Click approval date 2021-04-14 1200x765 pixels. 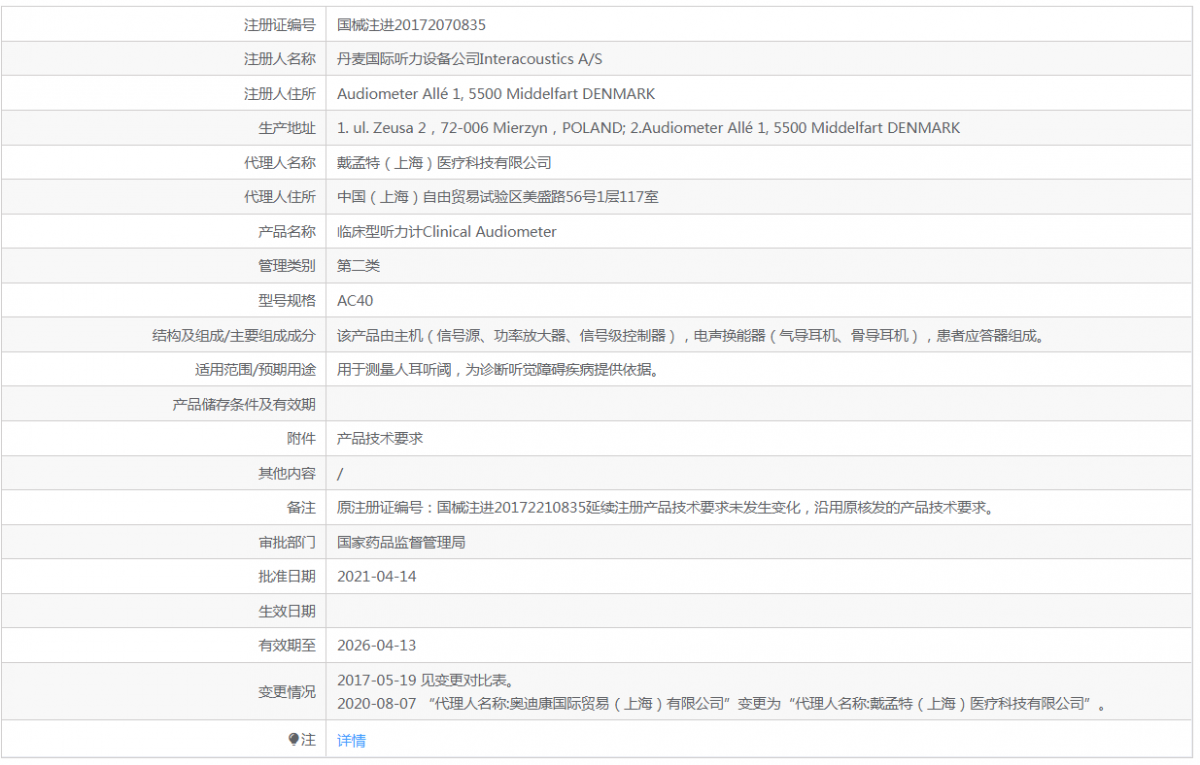(376, 577)
